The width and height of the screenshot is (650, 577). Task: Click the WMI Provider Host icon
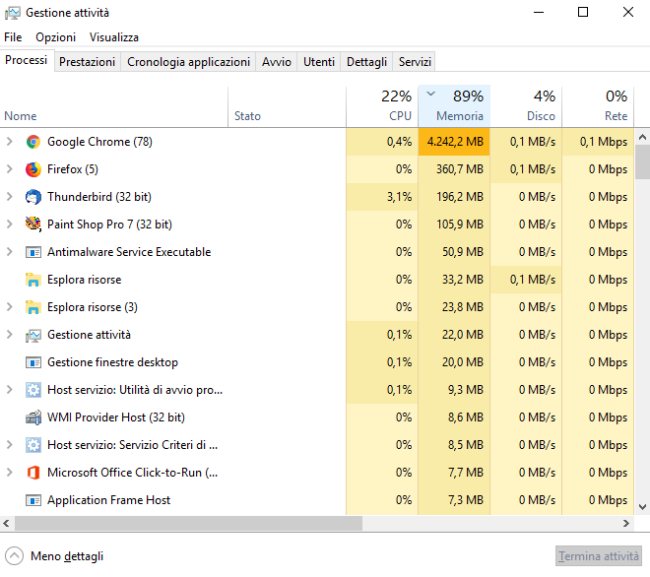[x=33, y=417]
